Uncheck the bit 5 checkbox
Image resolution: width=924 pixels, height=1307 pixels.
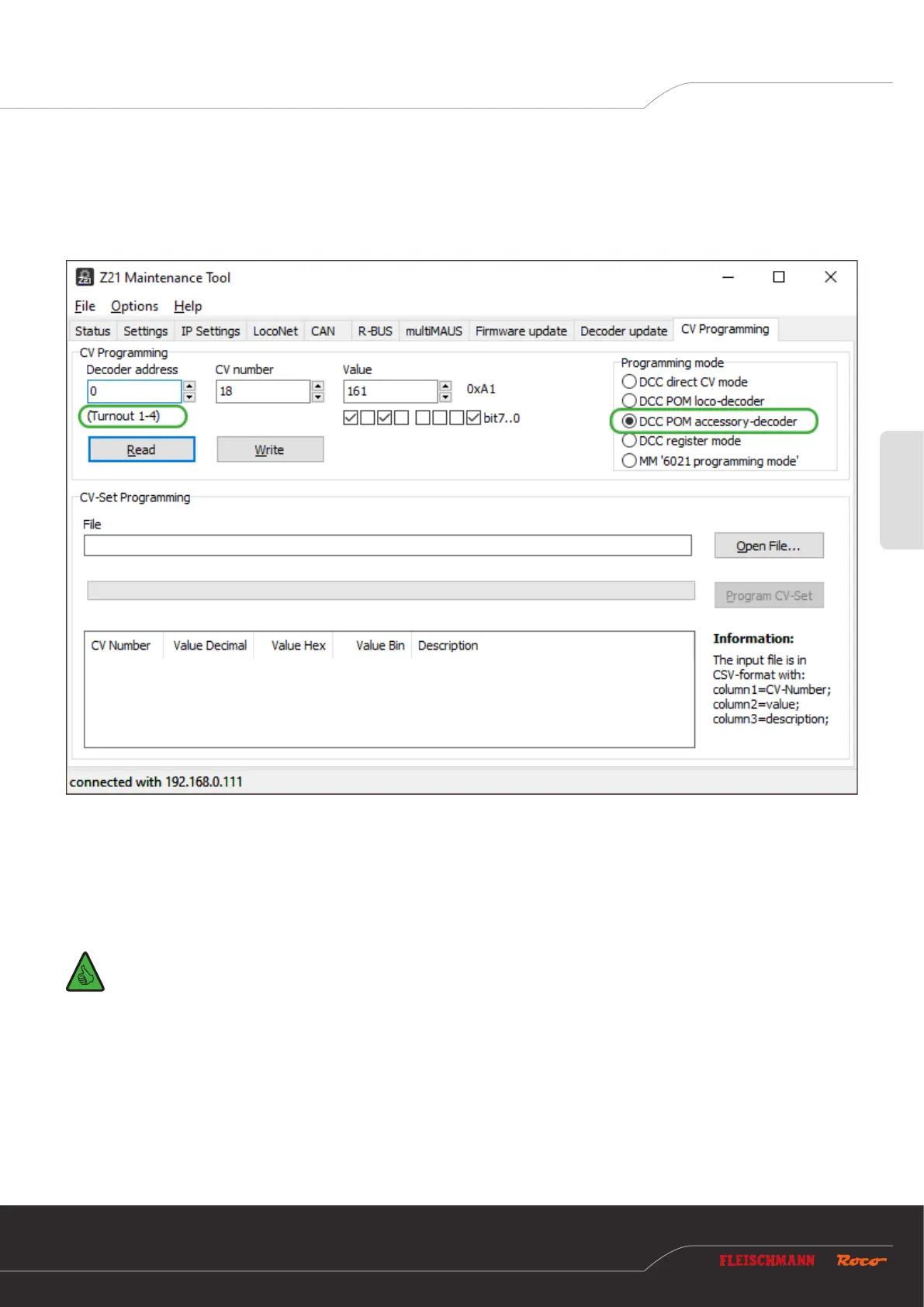(x=385, y=418)
